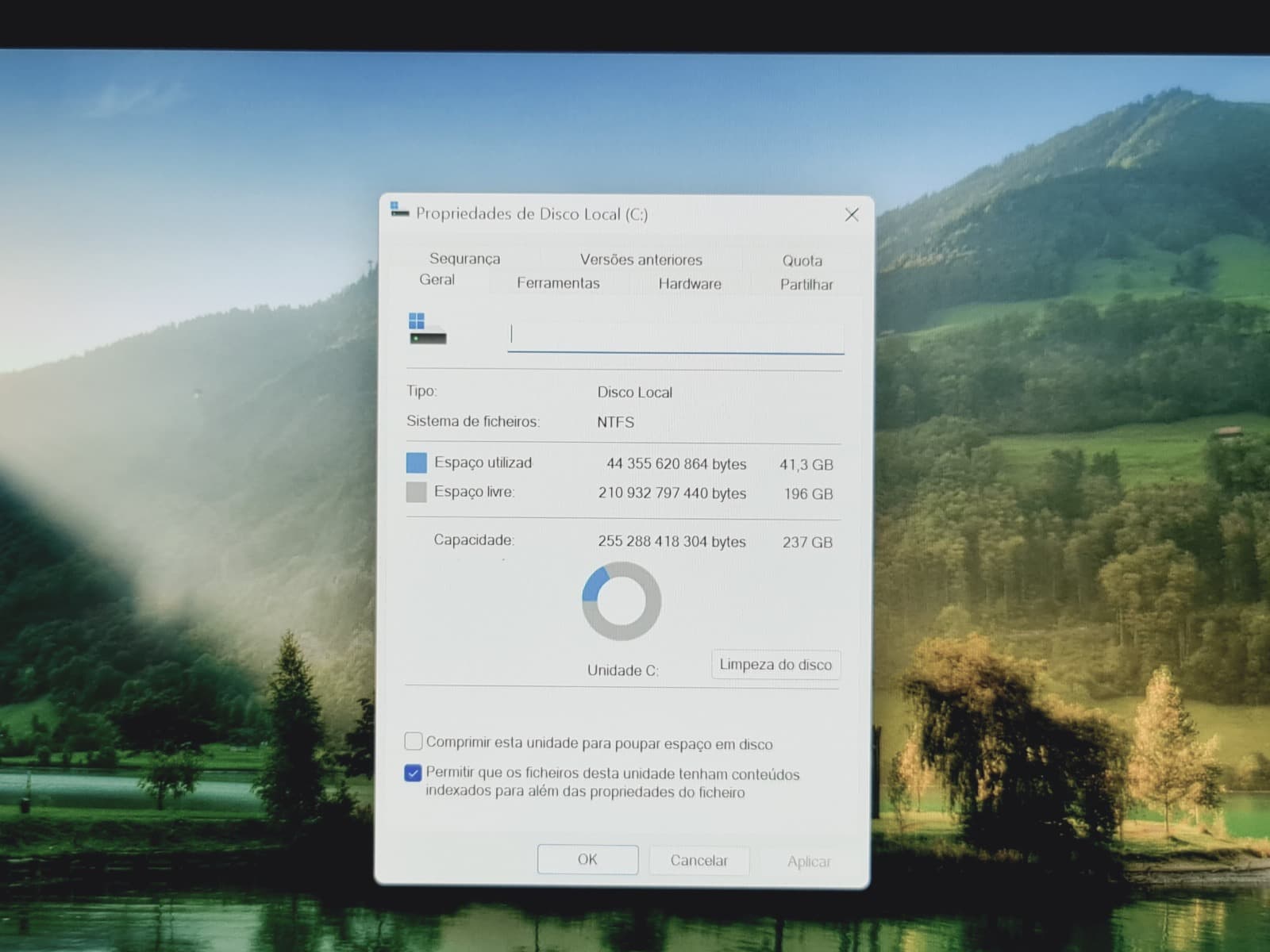Click the '237 GB' capacity value
The width and height of the screenshot is (1270, 952).
point(807,543)
